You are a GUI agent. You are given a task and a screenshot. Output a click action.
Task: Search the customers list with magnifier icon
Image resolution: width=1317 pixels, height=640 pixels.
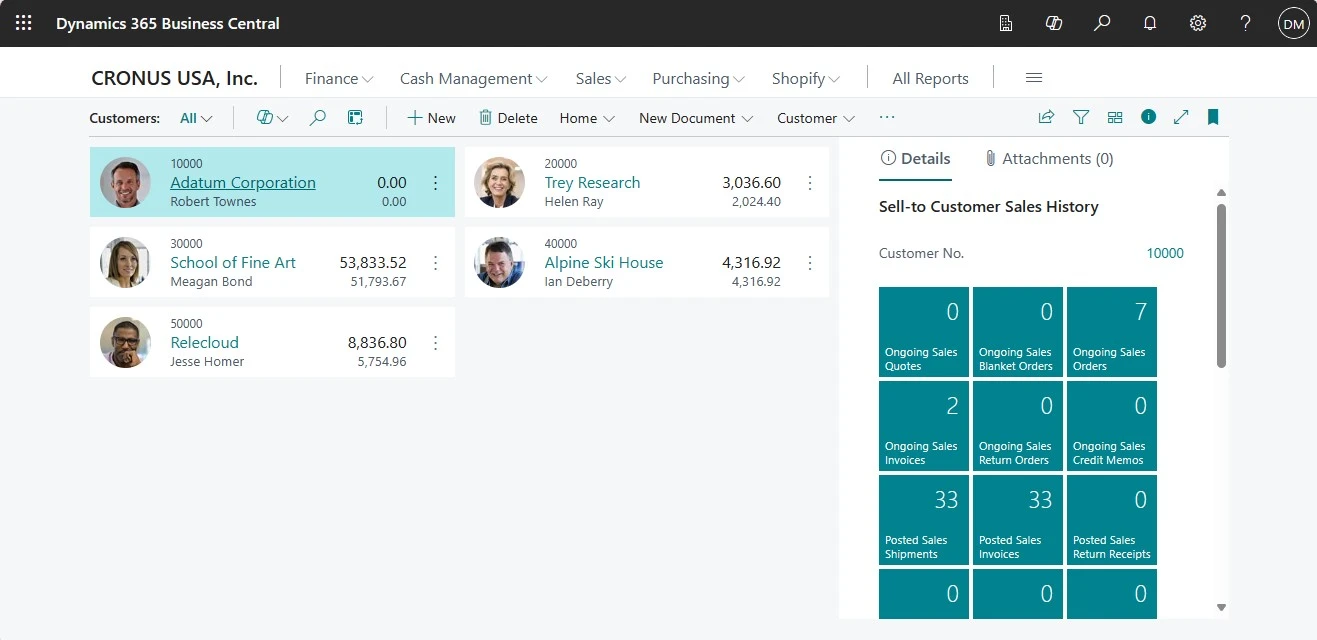coord(317,118)
